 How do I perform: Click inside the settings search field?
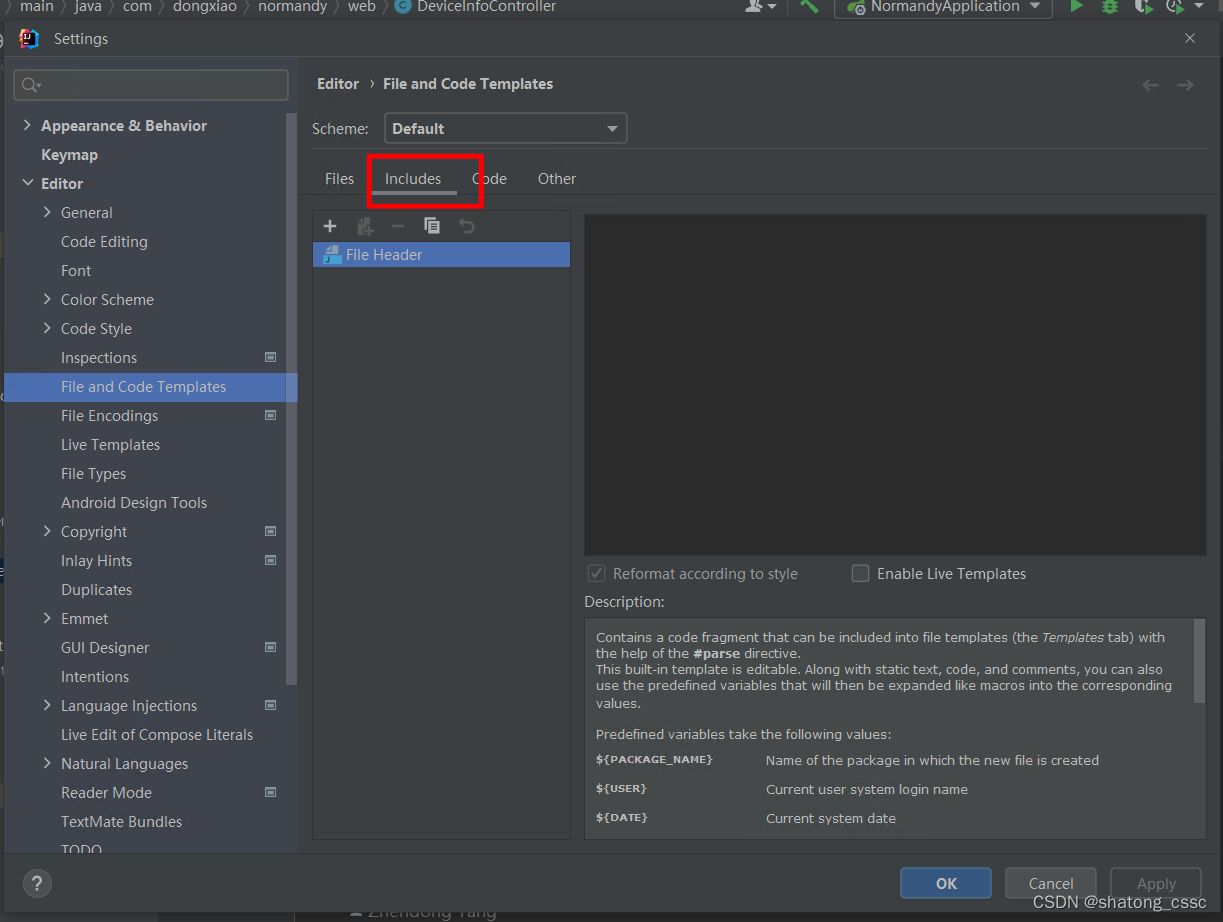pyautogui.click(x=151, y=85)
